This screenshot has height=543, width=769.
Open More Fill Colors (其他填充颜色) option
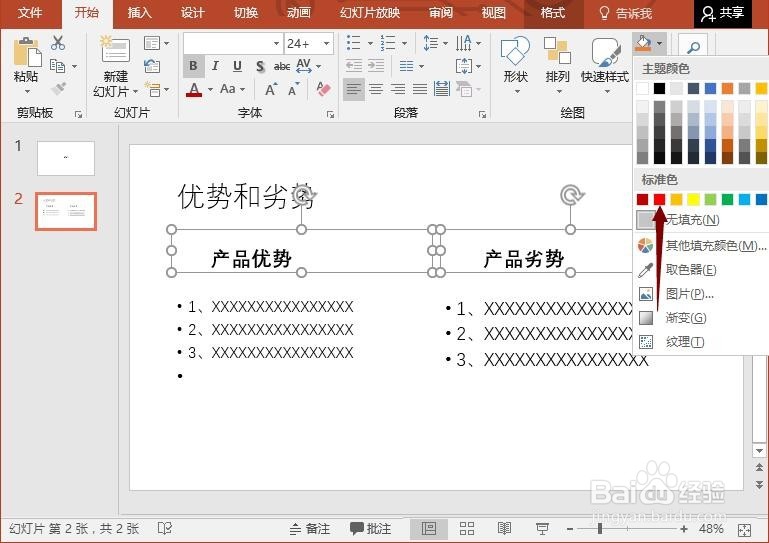701,245
